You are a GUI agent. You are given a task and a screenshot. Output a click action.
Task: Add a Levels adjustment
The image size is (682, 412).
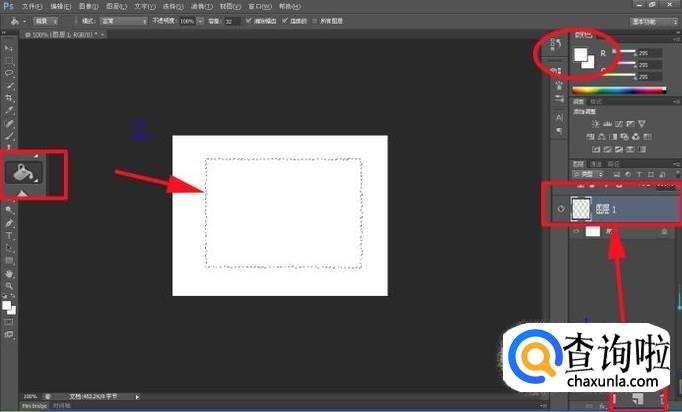click(x=607, y=124)
